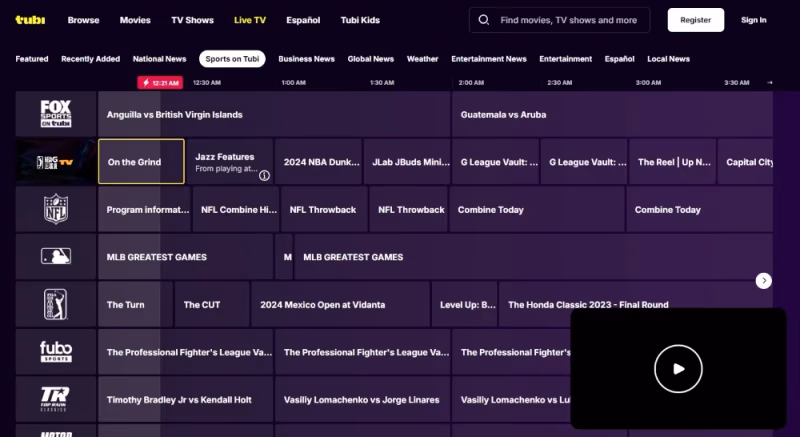Select the 2024 NBA Dunk program
The height and width of the screenshot is (437, 800).
(318, 162)
